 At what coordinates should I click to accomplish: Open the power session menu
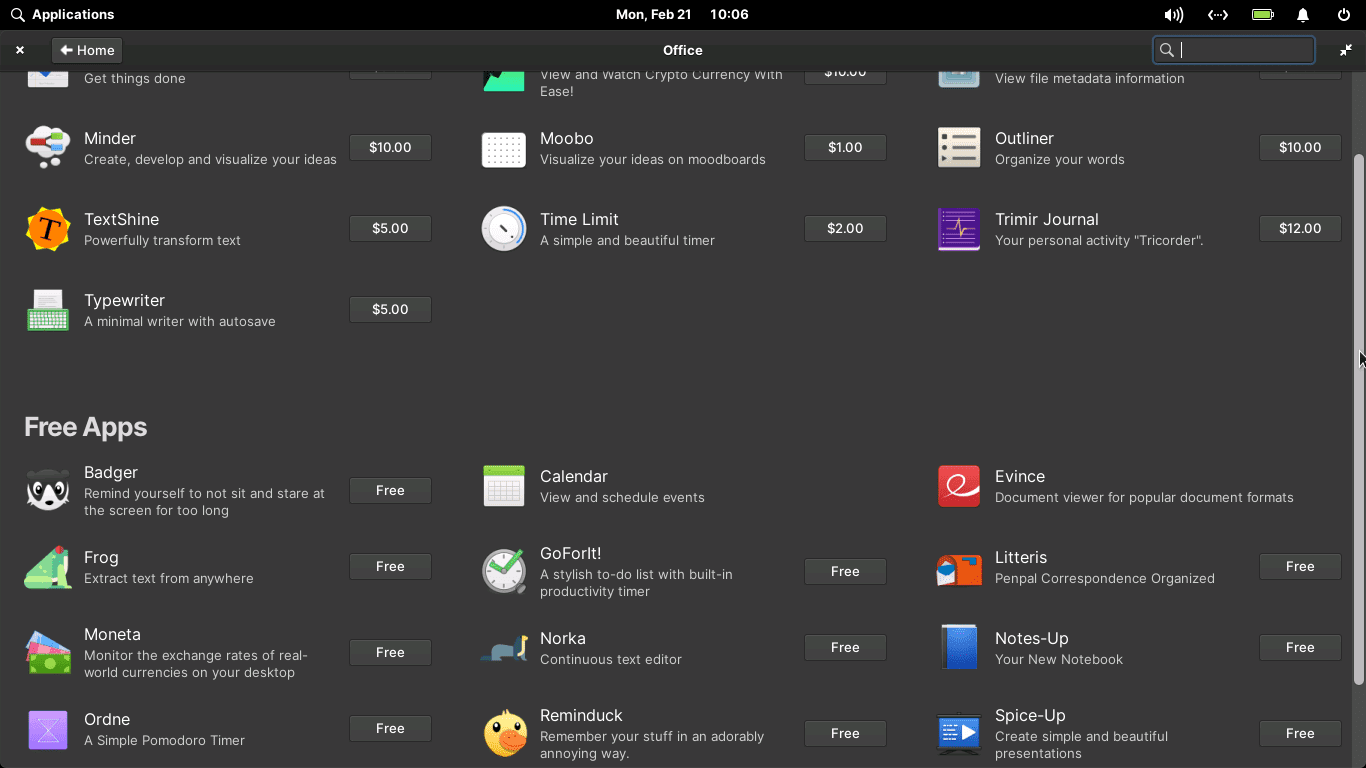1344,15
